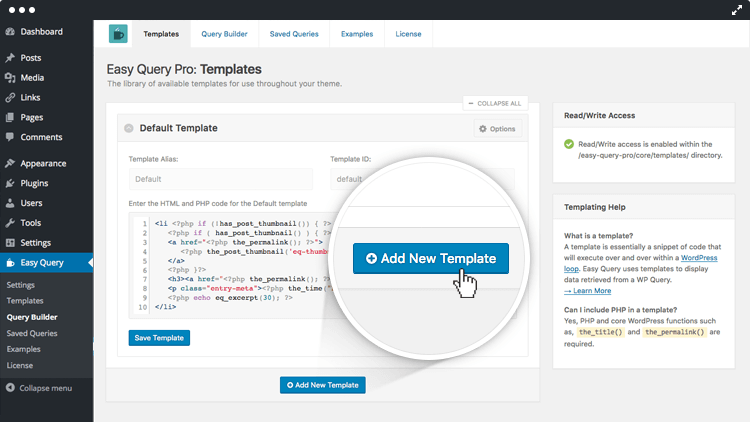750x422 pixels.
Task: Open the Saved Queries tab
Action: tap(294, 34)
